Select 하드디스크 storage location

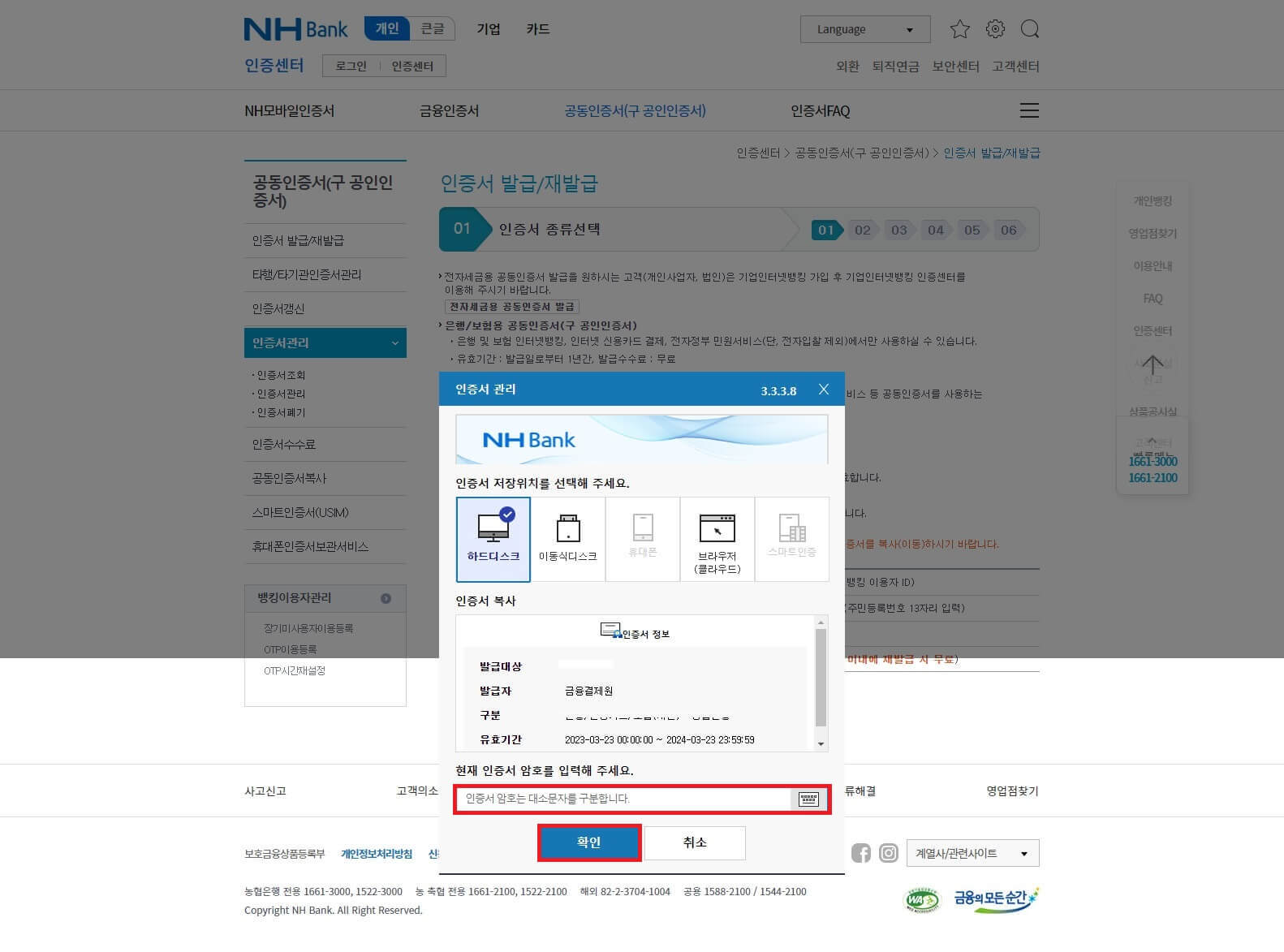point(493,539)
